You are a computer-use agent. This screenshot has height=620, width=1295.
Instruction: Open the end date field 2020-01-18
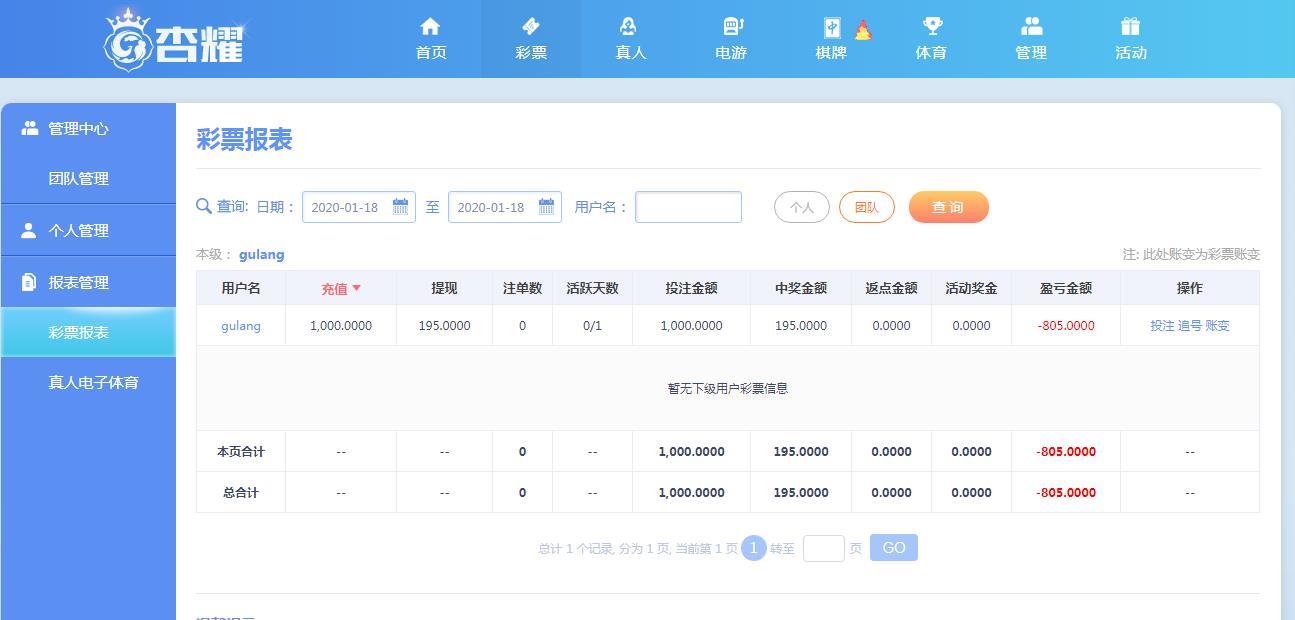(x=505, y=207)
